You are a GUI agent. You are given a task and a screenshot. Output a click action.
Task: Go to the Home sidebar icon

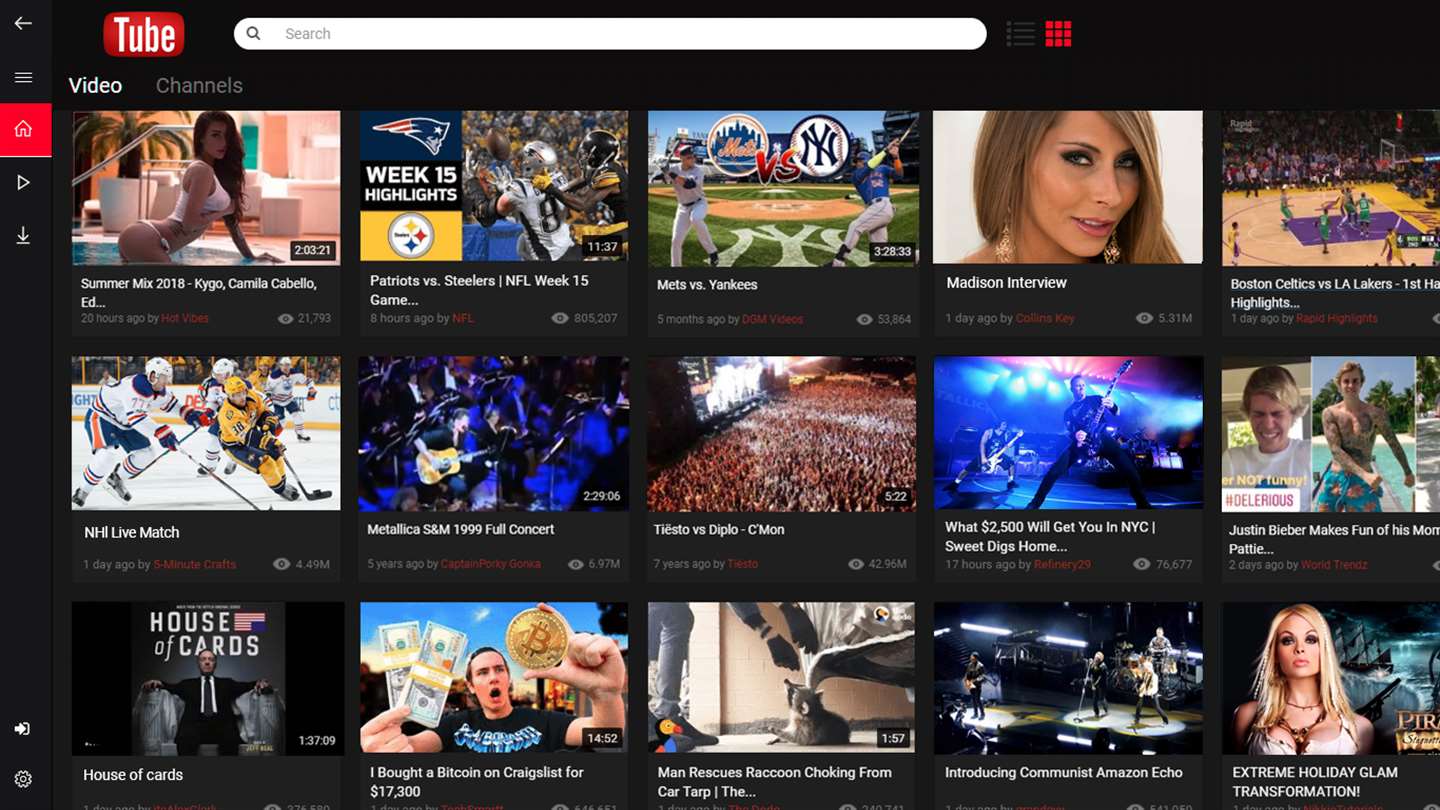(x=25, y=129)
